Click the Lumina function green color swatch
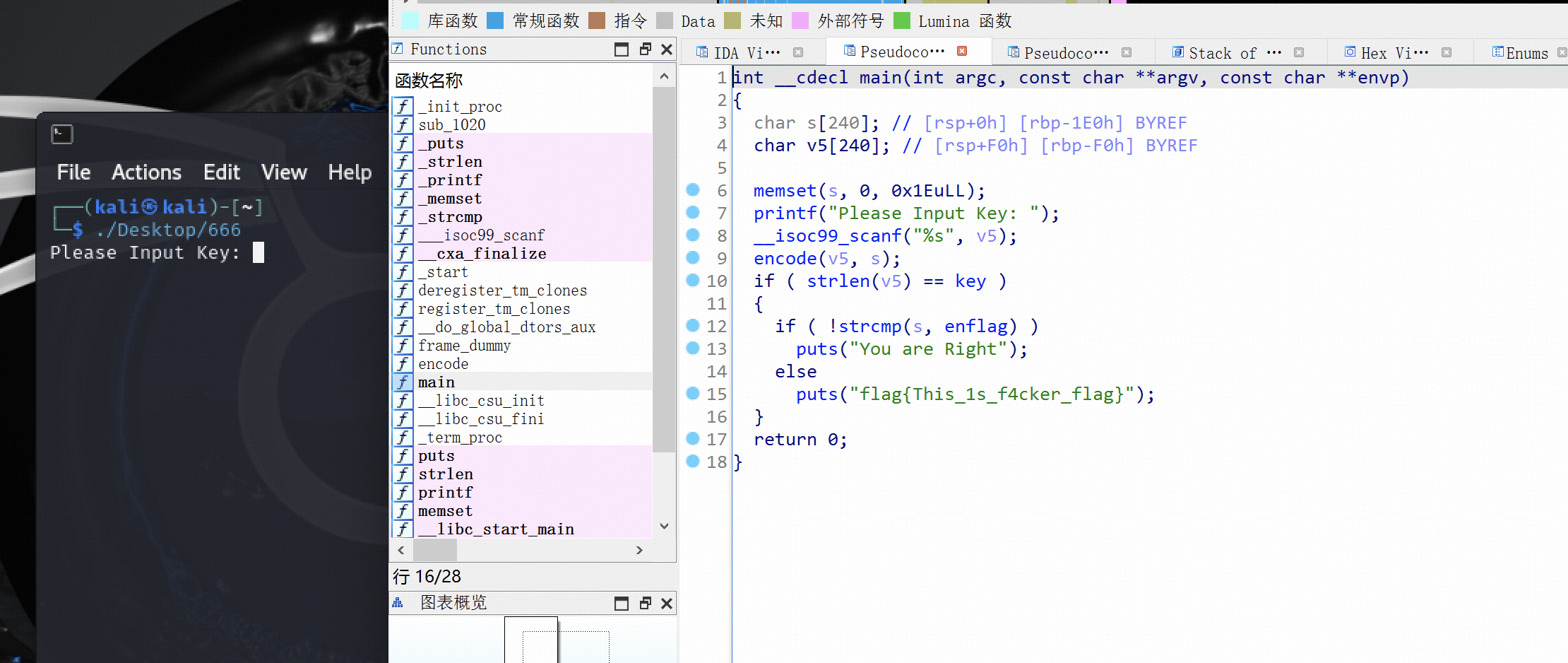Screen dimensions: 1568x663 pos(902,21)
